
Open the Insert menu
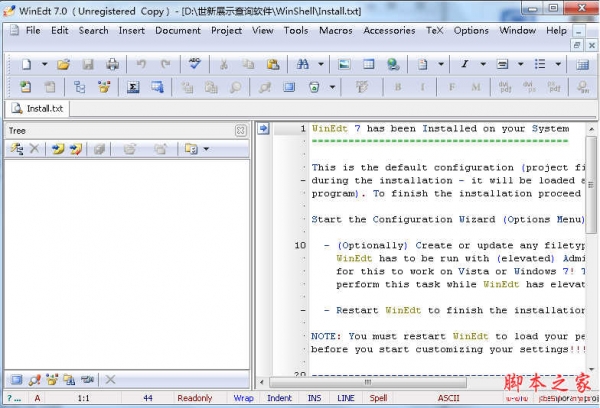click(131, 30)
